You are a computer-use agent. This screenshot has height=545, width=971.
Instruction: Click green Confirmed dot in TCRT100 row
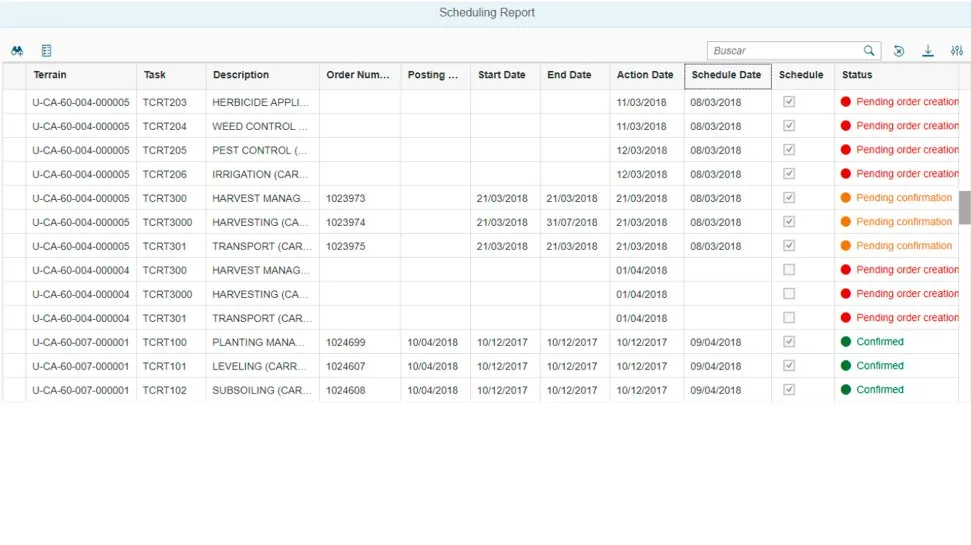pos(846,342)
